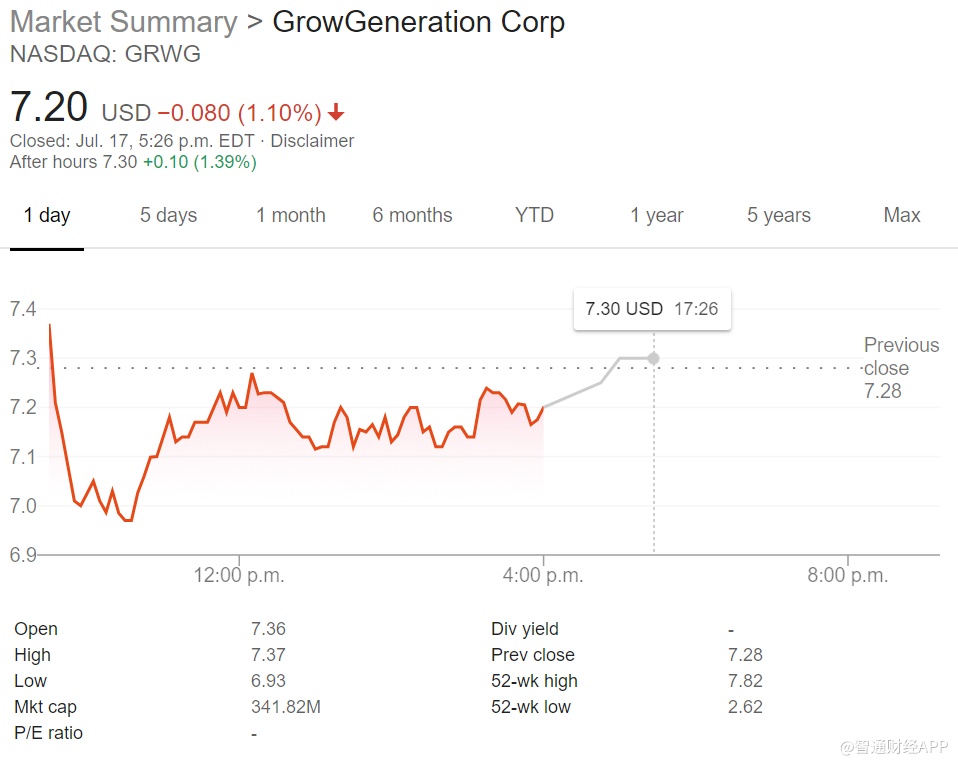Click the gray after-hours chart marker dot
958x766 pixels.
point(654,358)
